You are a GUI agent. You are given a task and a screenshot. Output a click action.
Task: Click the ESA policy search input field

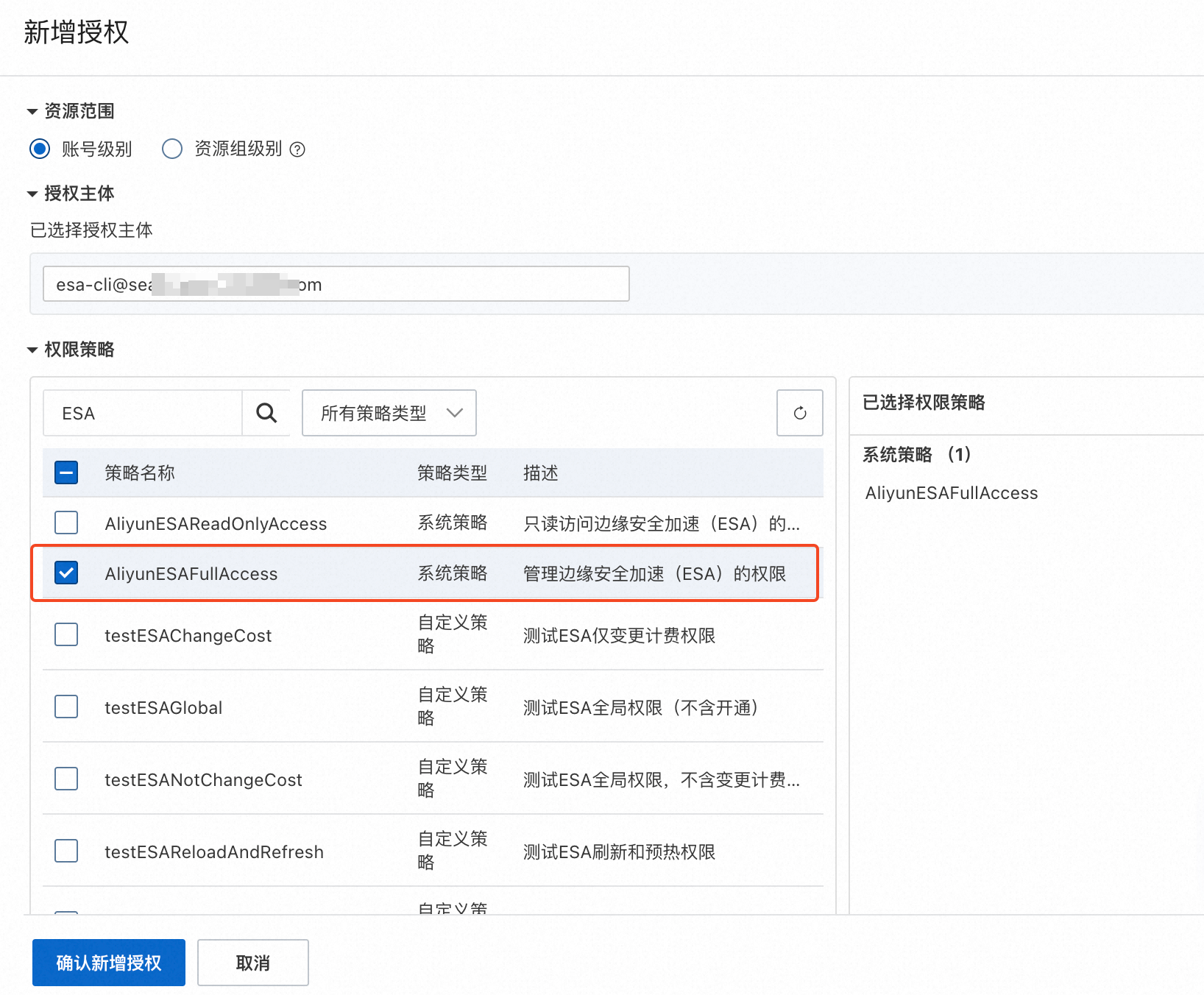click(x=143, y=413)
